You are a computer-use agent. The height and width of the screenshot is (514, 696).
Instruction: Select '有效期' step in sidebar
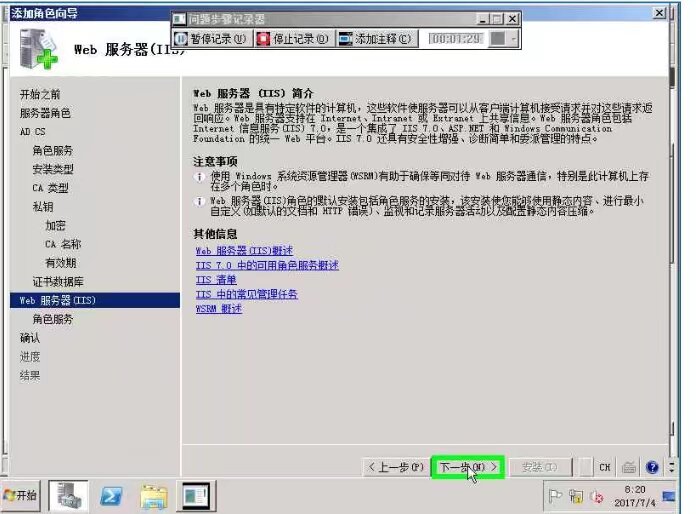60,263
